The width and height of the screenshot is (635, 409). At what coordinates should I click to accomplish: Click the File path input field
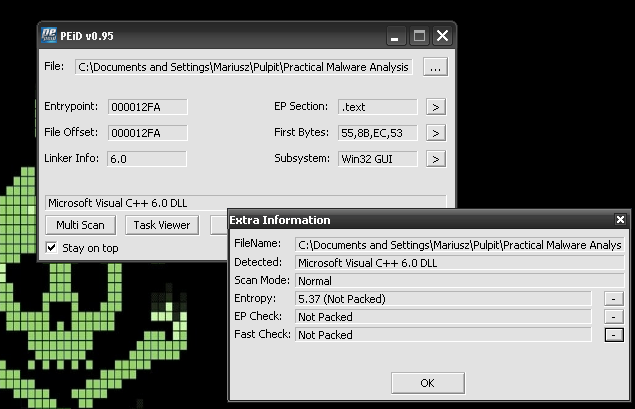pos(243,67)
